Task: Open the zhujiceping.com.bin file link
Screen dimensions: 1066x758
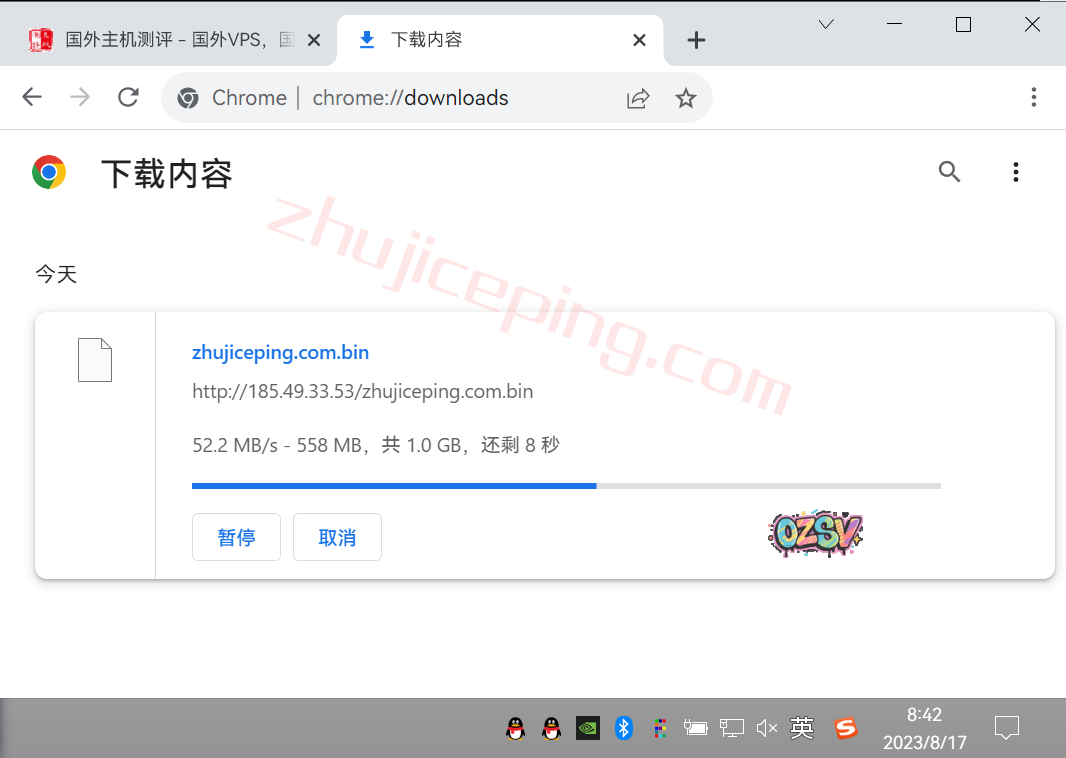Action: pyautogui.click(x=280, y=352)
